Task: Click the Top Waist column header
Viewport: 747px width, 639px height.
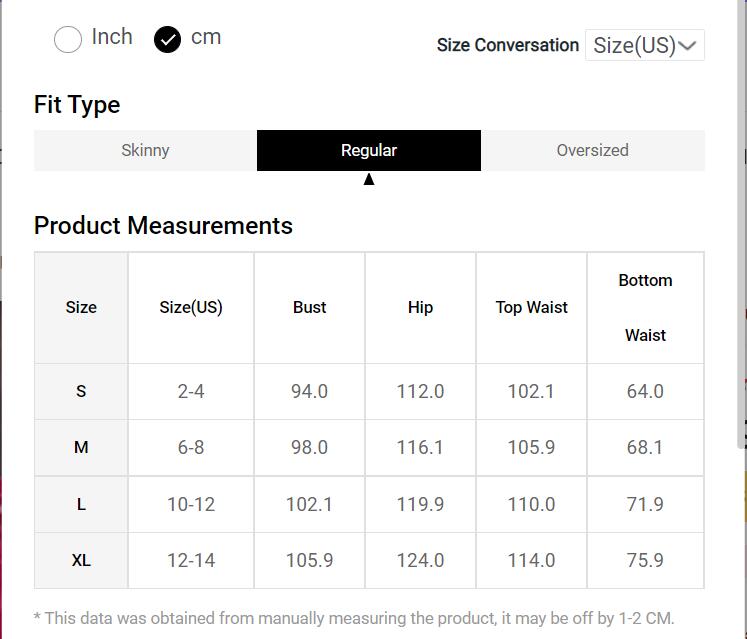Action: tap(531, 307)
